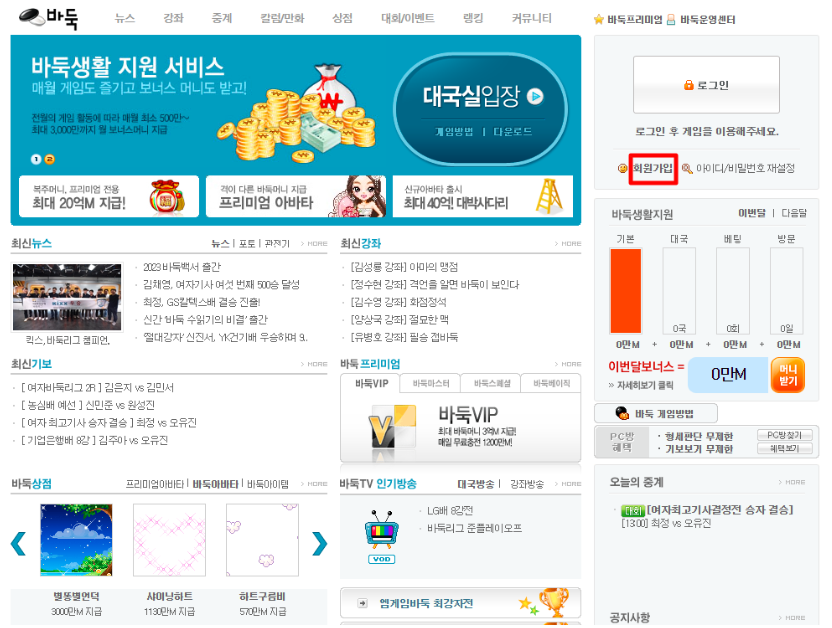Select banner slide indicator 2
Image resolution: width=832 pixels, height=628 pixels.
pos(49,159)
